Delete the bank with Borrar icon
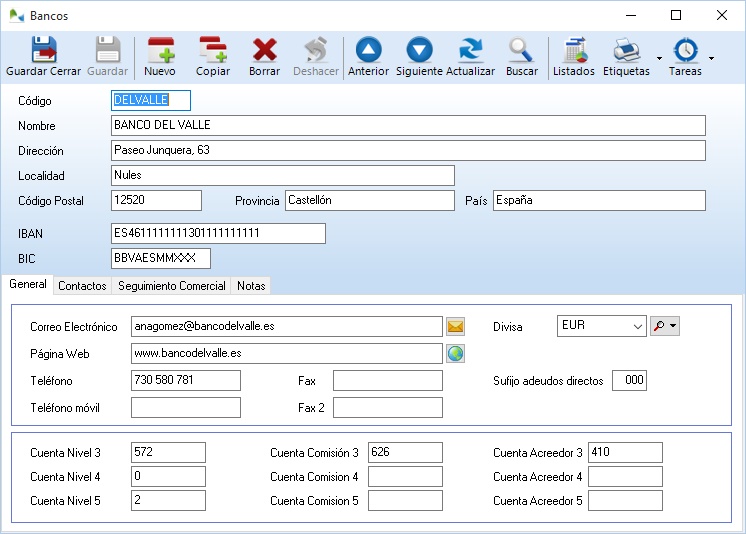The width and height of the screenshot is (746, 534). [x=264, y=57]
